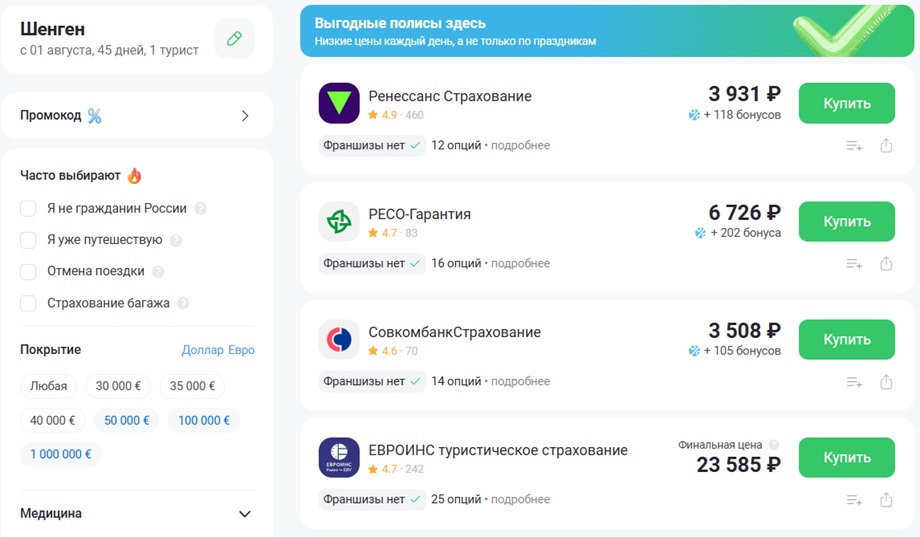Select 40 000 € coverage
This screenshot has width=920, height=537.
point(53,420)
